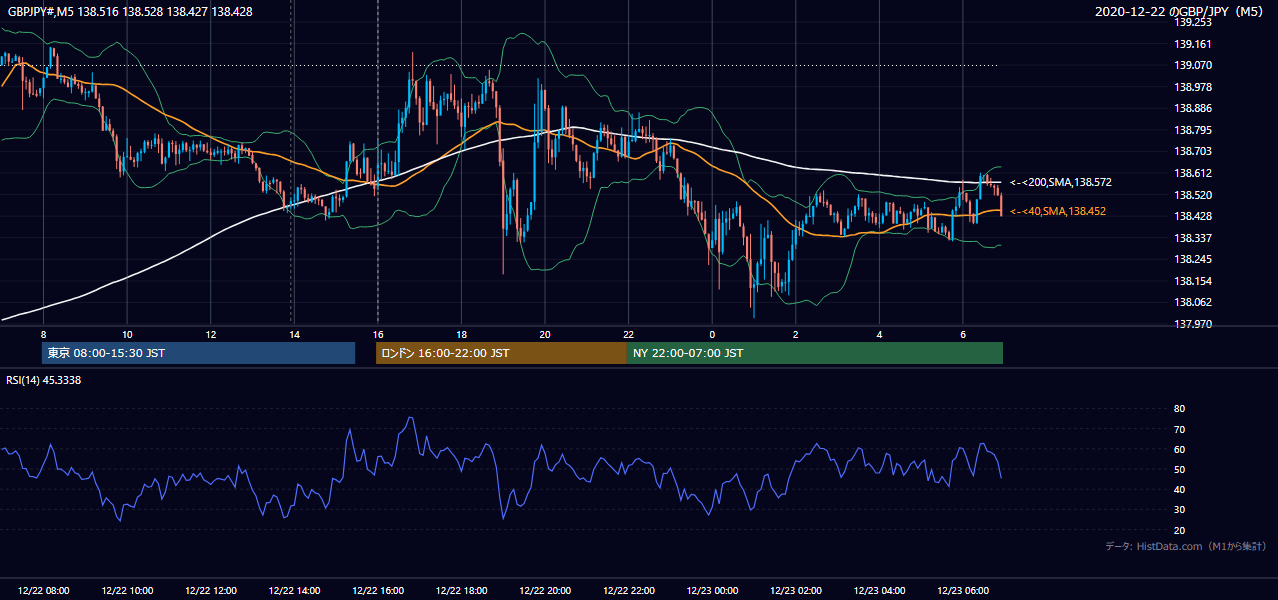Click the 12/22 12:00 bottom time label
The height and width of the screenshot is (600, 1278).
click(211, 591)
